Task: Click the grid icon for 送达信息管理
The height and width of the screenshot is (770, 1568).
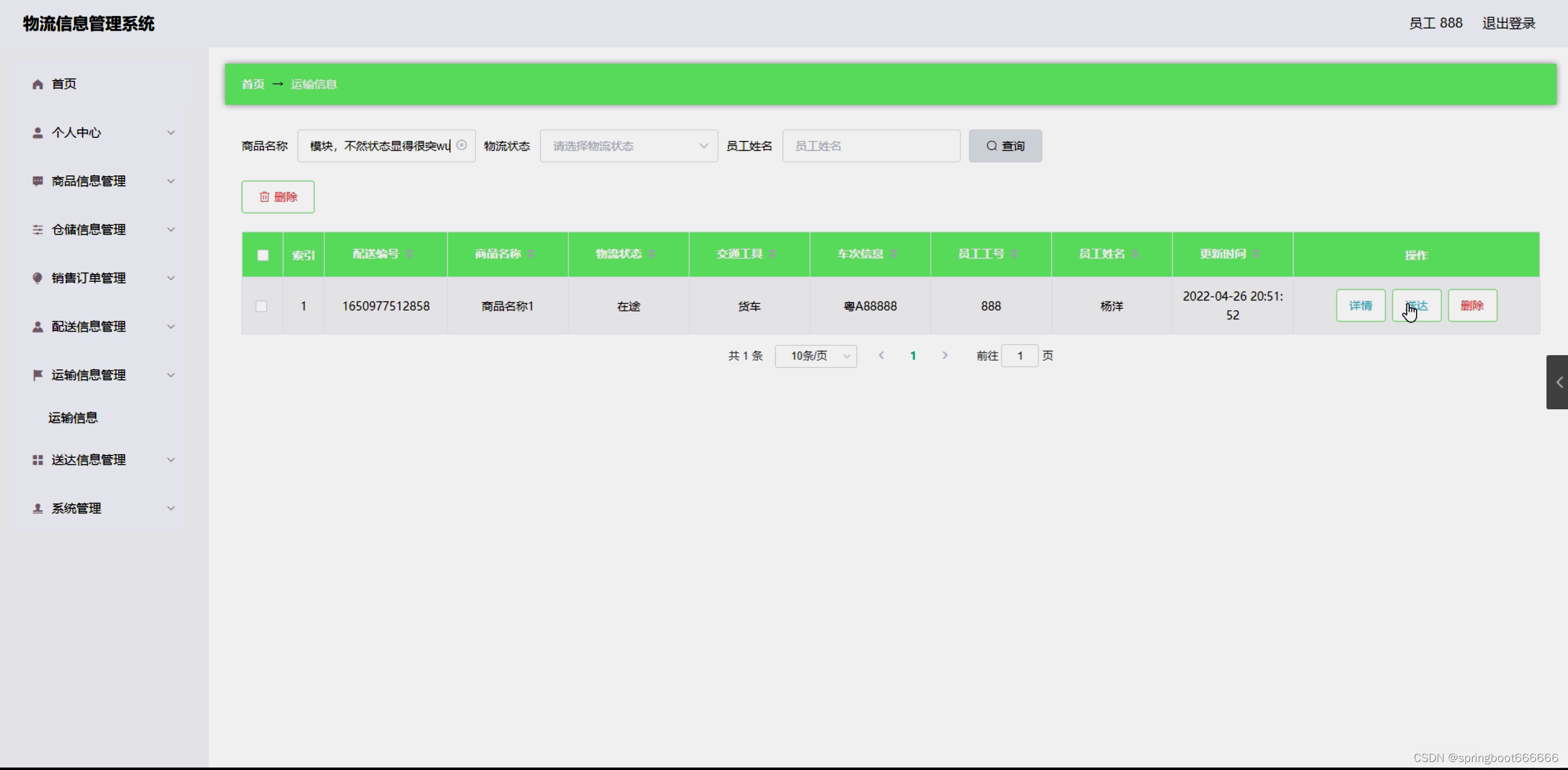Action: pyautogui.click(x=38, y=460)
